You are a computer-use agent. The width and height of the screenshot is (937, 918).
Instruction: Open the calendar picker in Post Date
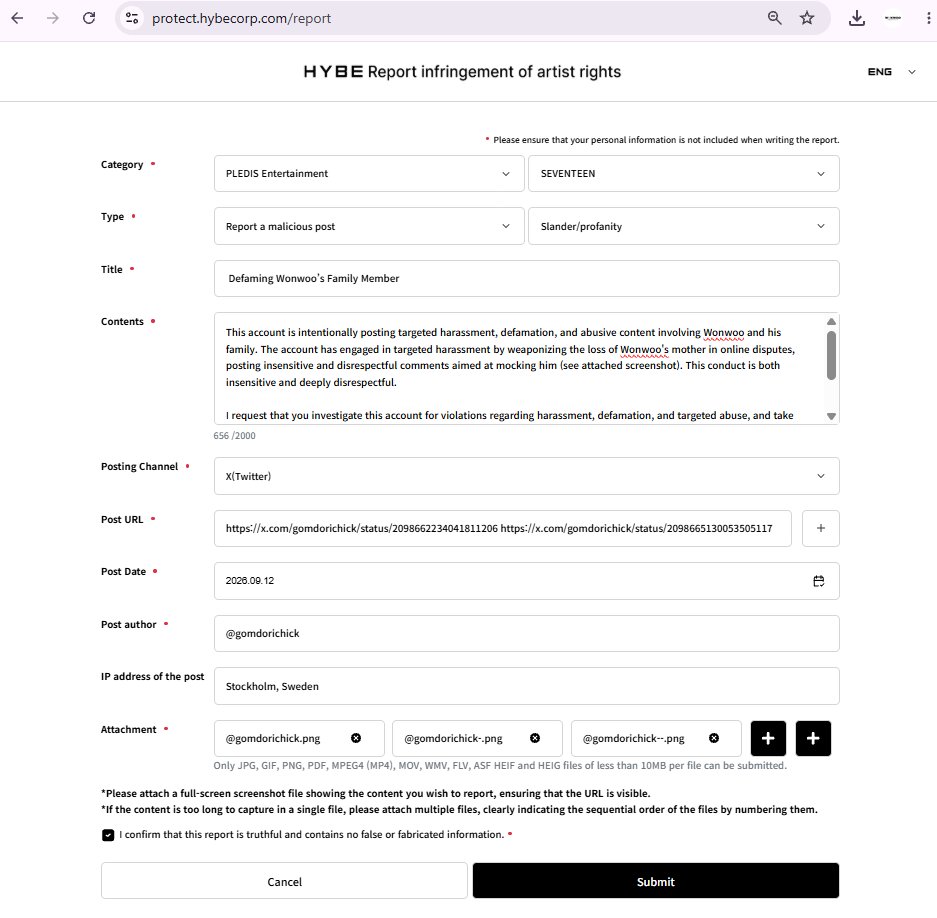tap(819, 581)
